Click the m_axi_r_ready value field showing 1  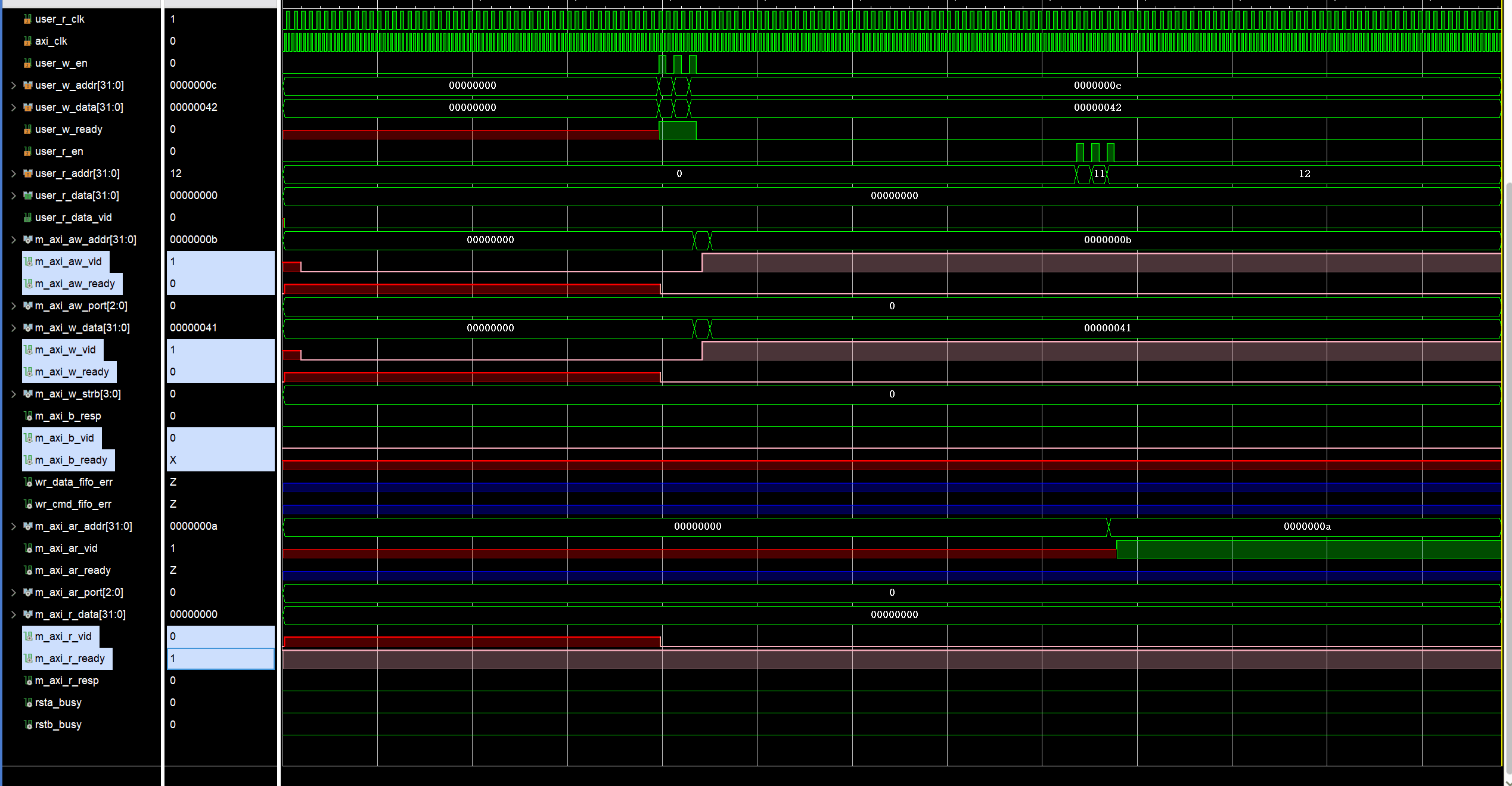[x=221, y=658]
